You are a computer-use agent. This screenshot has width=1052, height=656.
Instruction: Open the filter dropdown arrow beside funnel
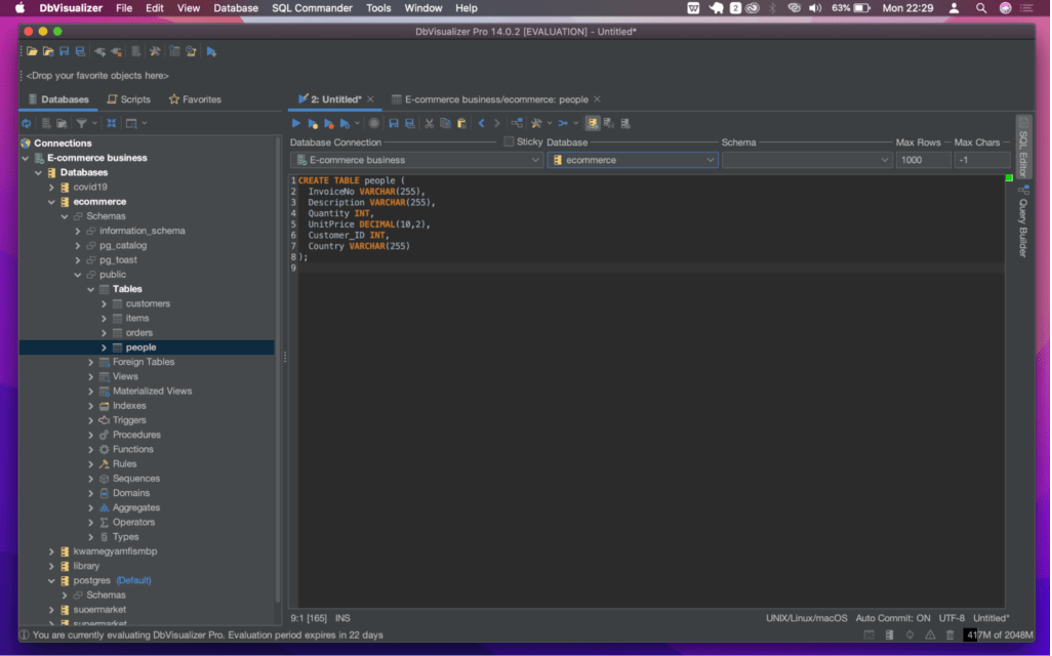pyautogui.click(x=95, y=123)
